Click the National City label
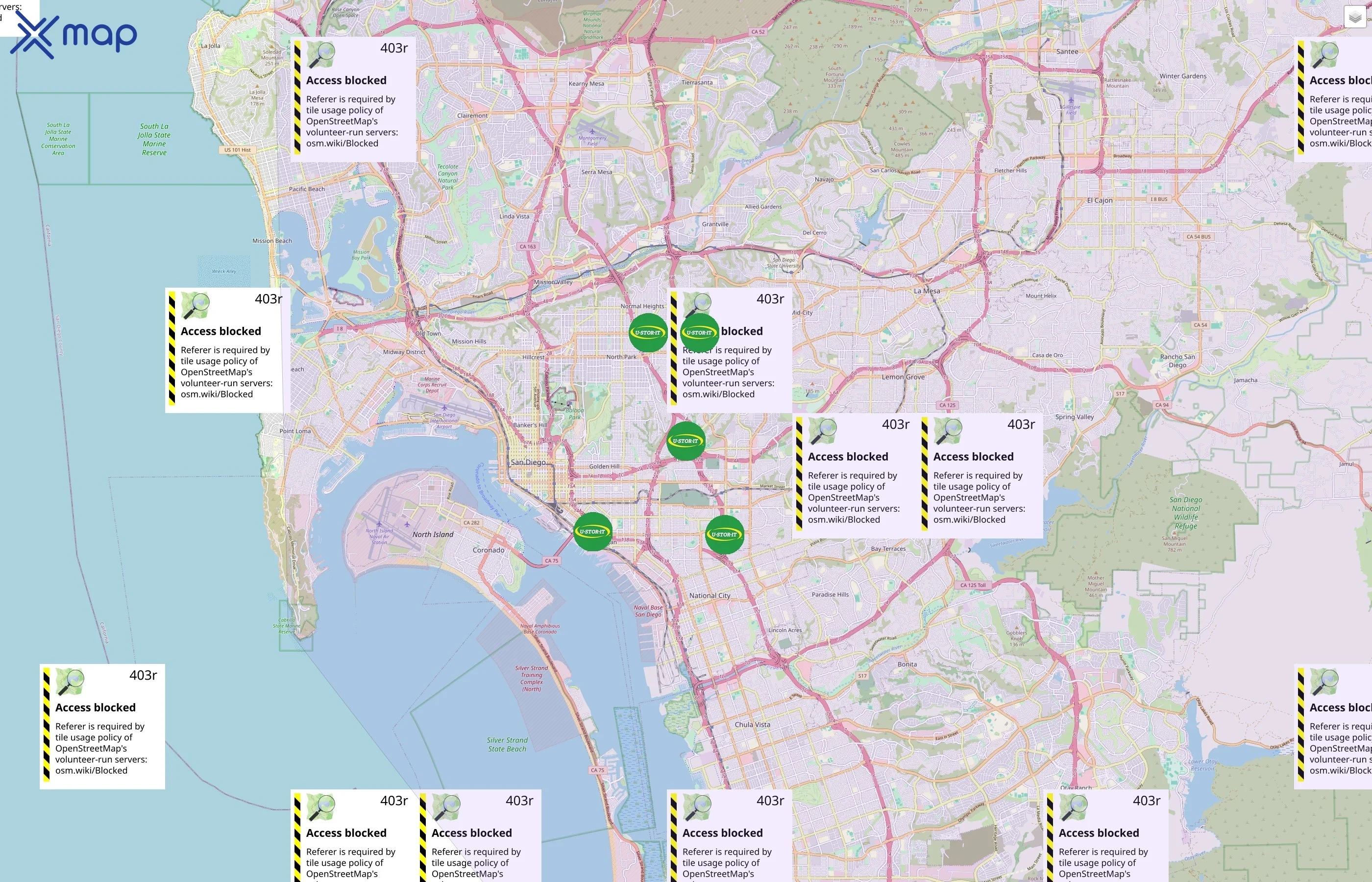1372x882 pixels. tap(710, 596)
